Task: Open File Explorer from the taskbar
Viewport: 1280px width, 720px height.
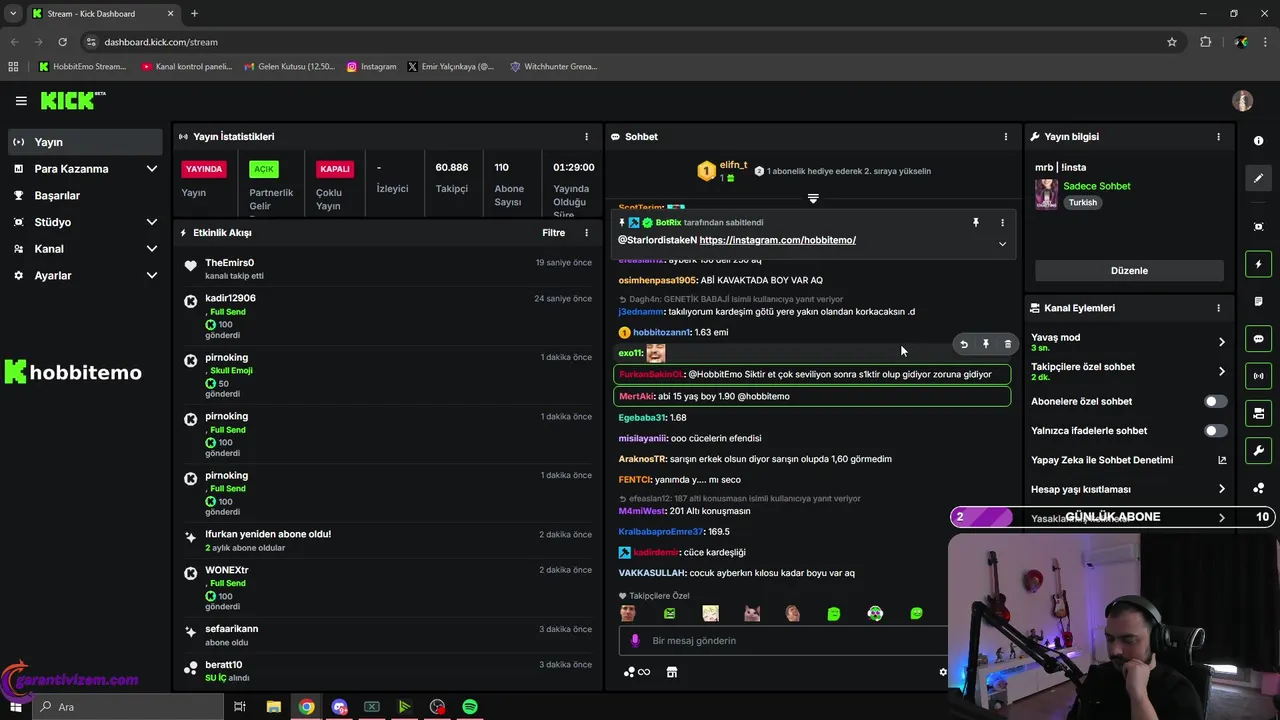Action: click(273, 707)
